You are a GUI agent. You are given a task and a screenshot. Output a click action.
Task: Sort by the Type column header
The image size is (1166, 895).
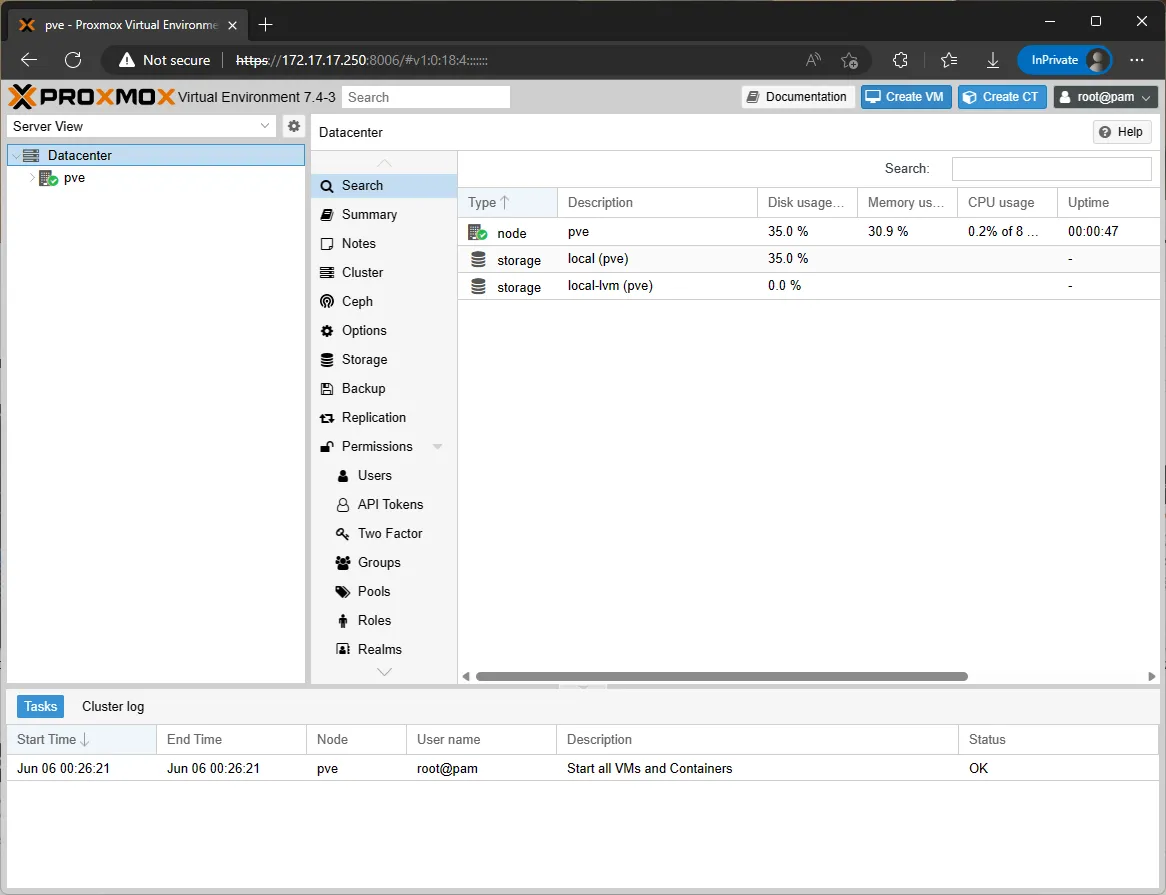pos(507,202)
